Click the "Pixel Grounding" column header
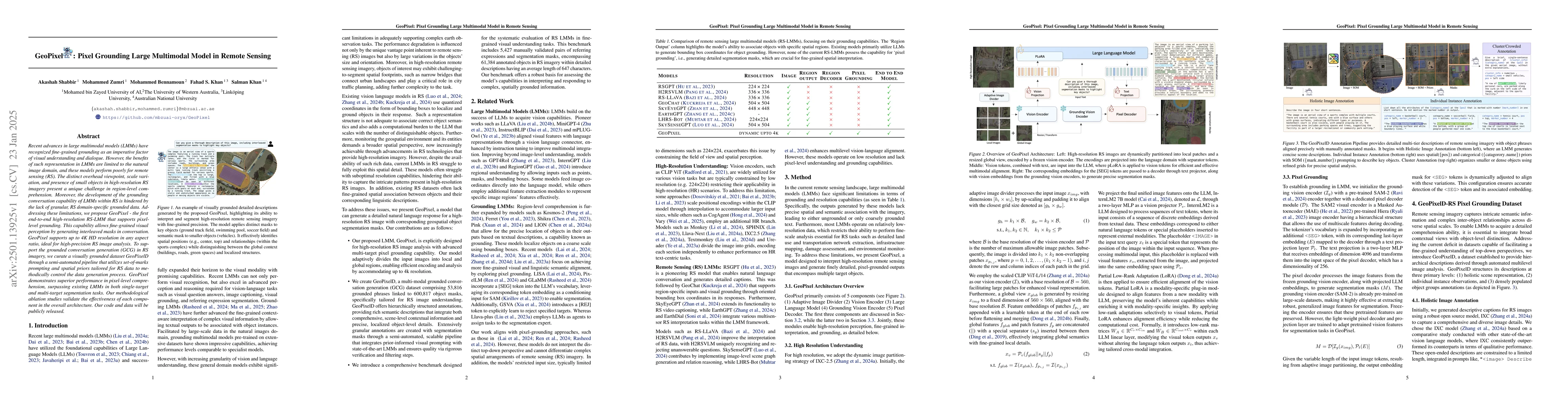The height and width of the screenshot is (406, 1568). [859, 76]
